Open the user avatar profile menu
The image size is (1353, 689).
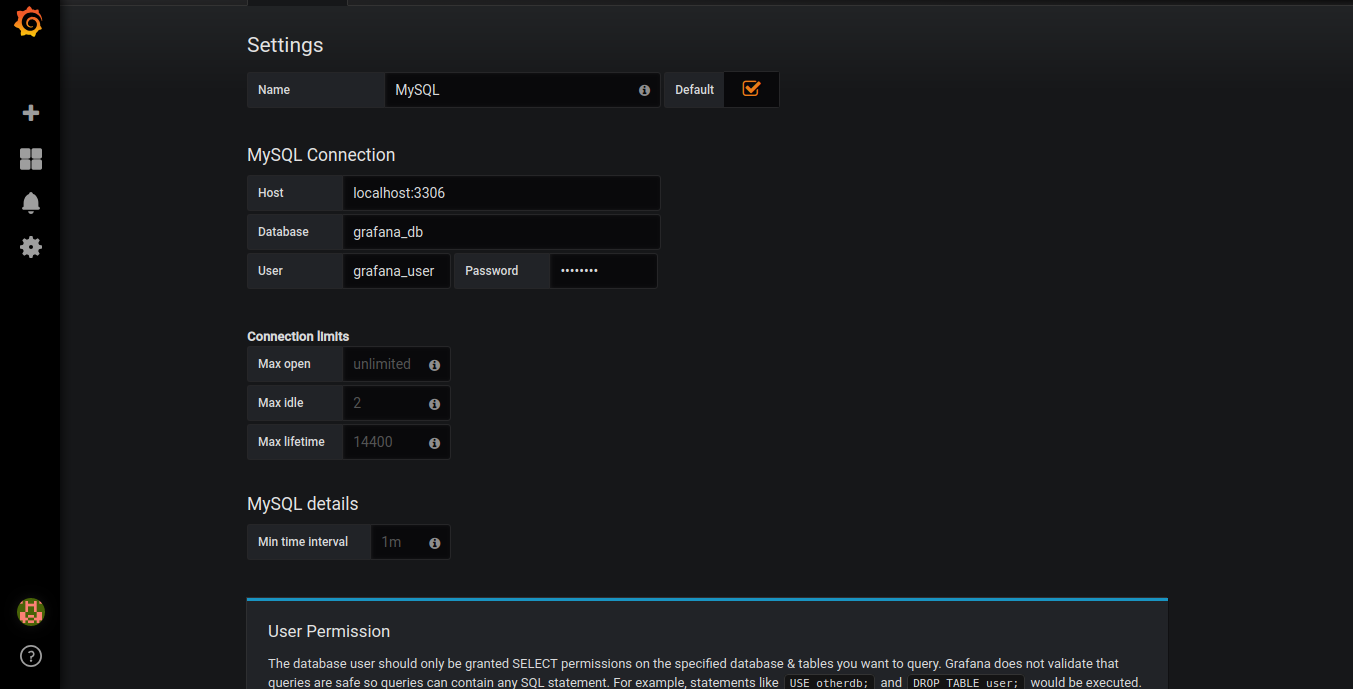[x=31, y=612]
